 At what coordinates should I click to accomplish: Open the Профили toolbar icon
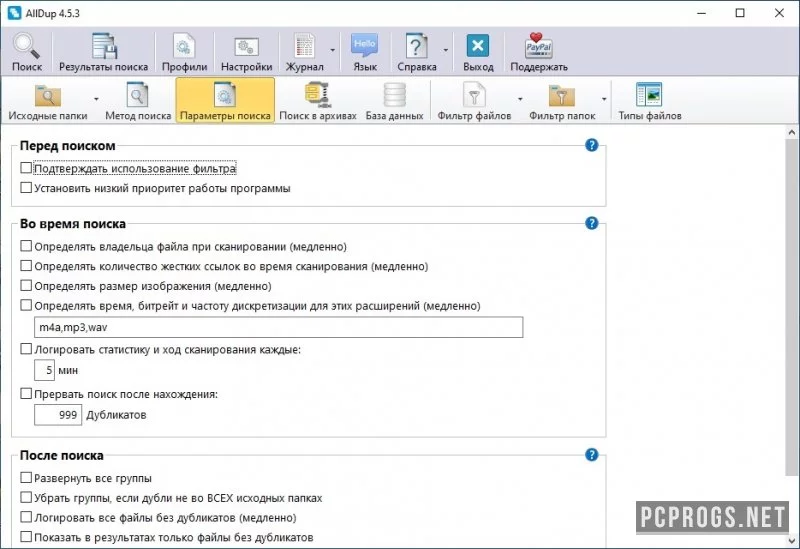pyautogui.click(x=184, y=46)
